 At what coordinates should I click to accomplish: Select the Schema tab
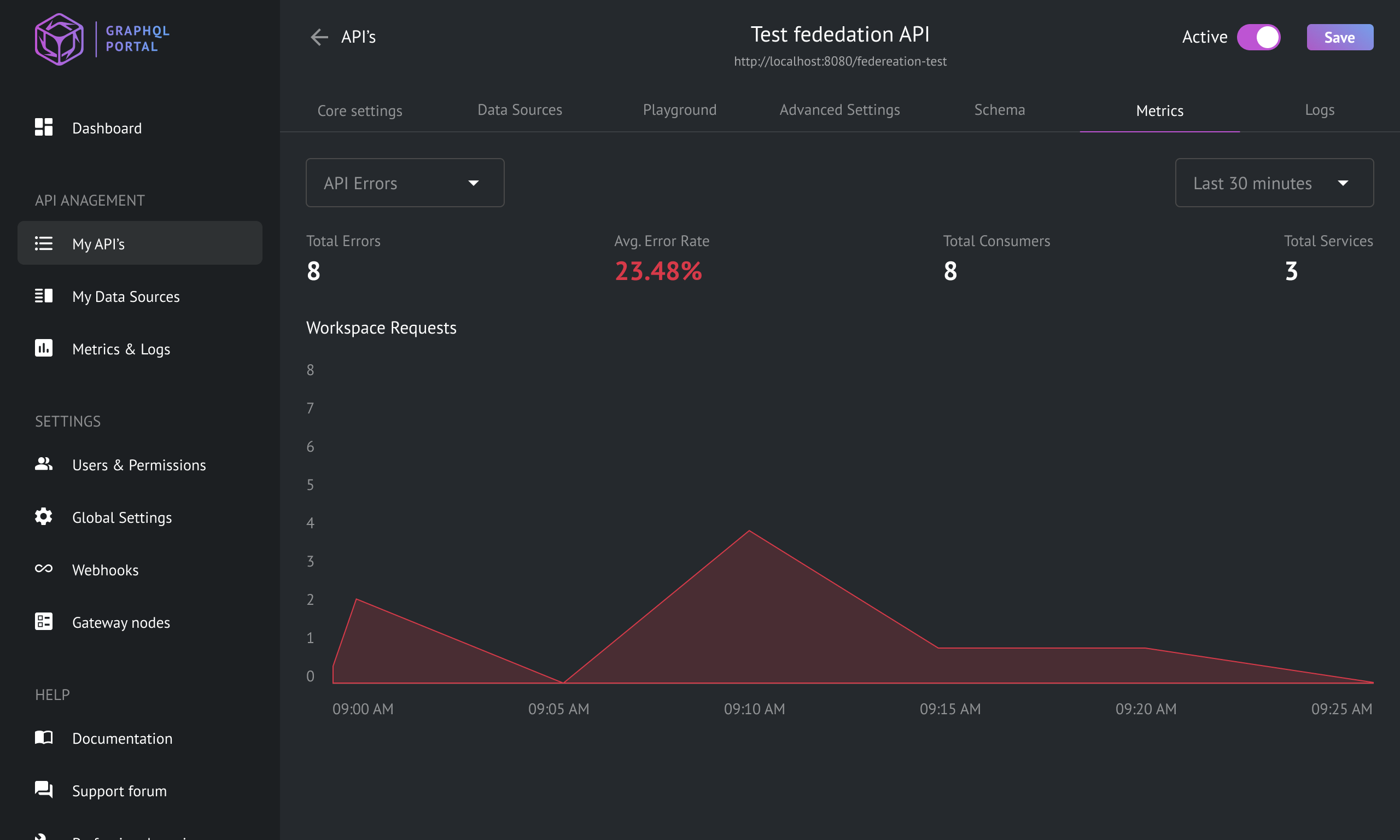[x=999, y=109]
